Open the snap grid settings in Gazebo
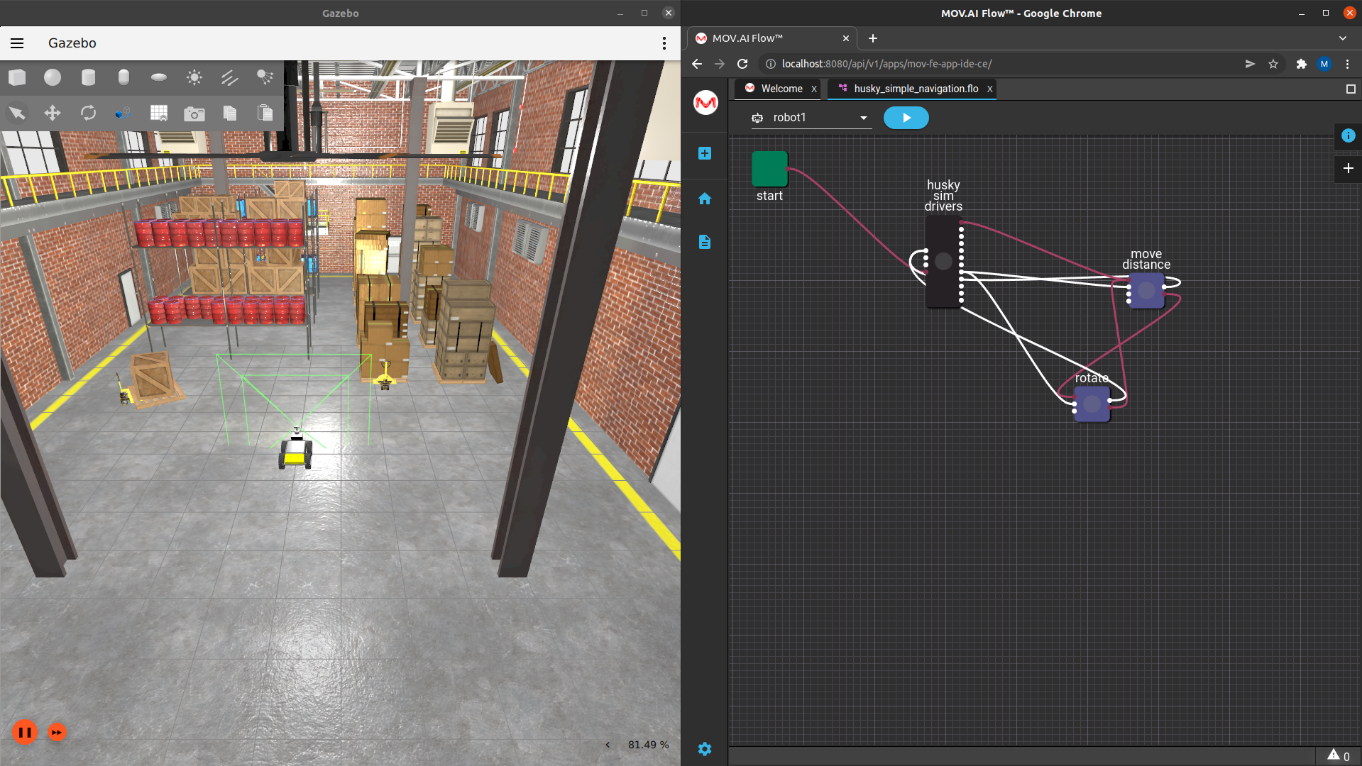The width and height of the screenshot is (1362, 766). click(159, 113)
